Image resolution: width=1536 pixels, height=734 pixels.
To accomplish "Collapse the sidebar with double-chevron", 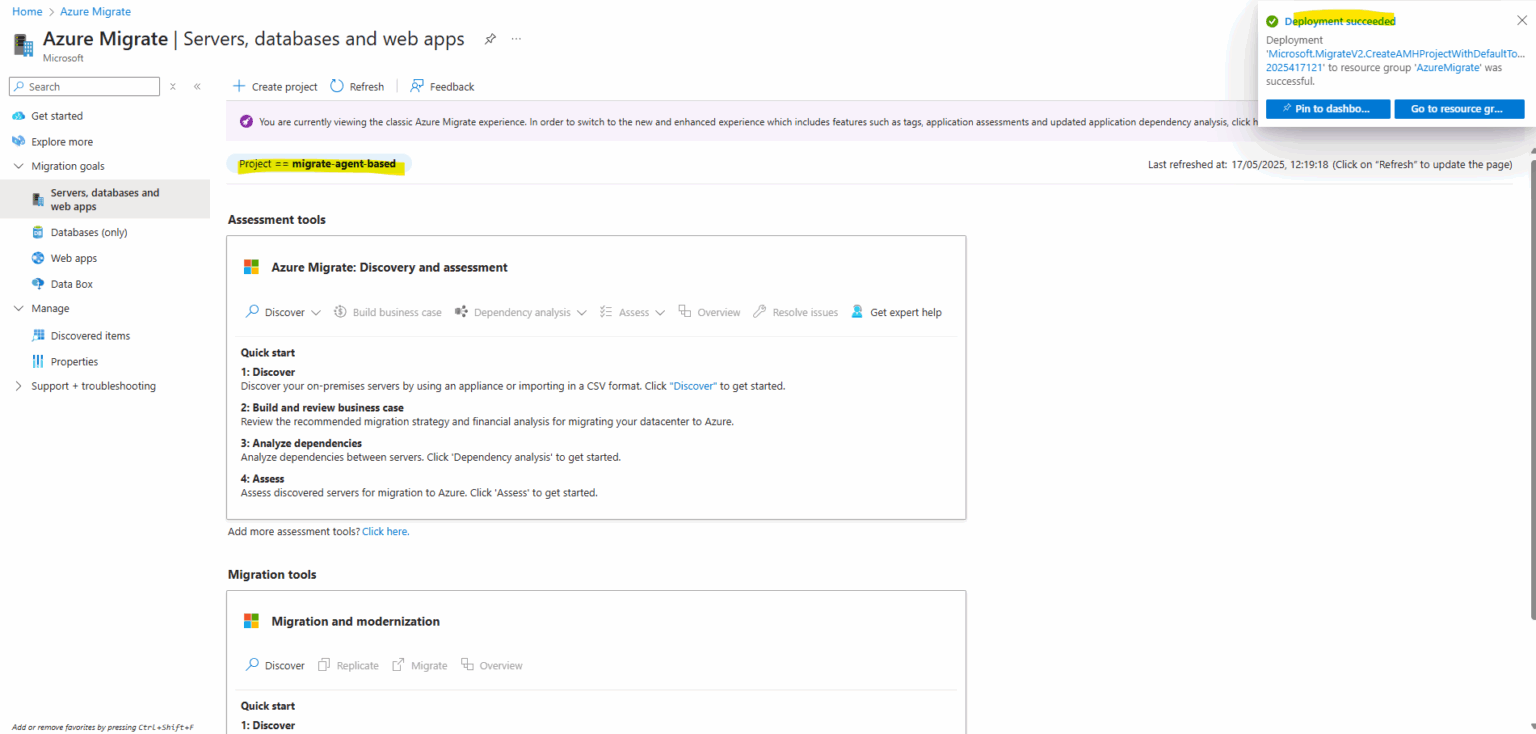I will [x=197, y=87].
